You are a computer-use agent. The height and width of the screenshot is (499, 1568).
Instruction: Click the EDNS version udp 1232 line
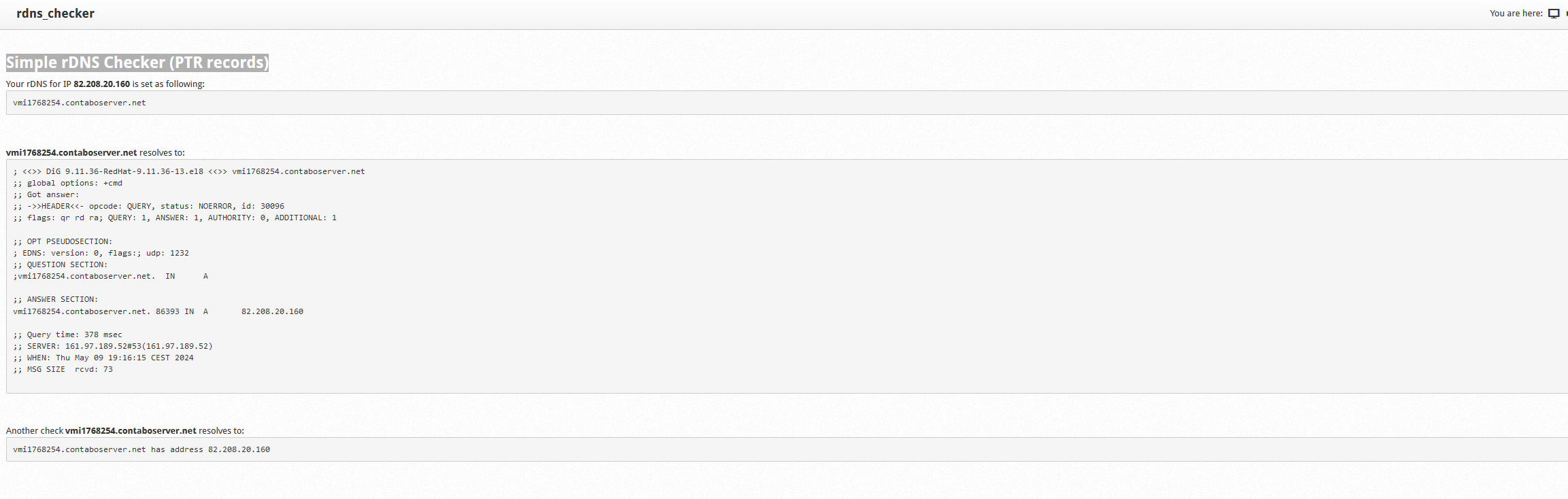[101, 254]
